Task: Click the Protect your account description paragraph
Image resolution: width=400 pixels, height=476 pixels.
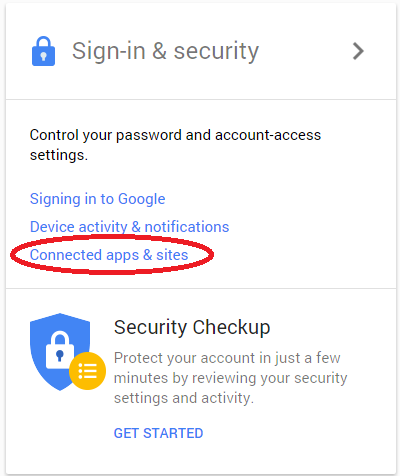Action: click(x=231, y=378)
